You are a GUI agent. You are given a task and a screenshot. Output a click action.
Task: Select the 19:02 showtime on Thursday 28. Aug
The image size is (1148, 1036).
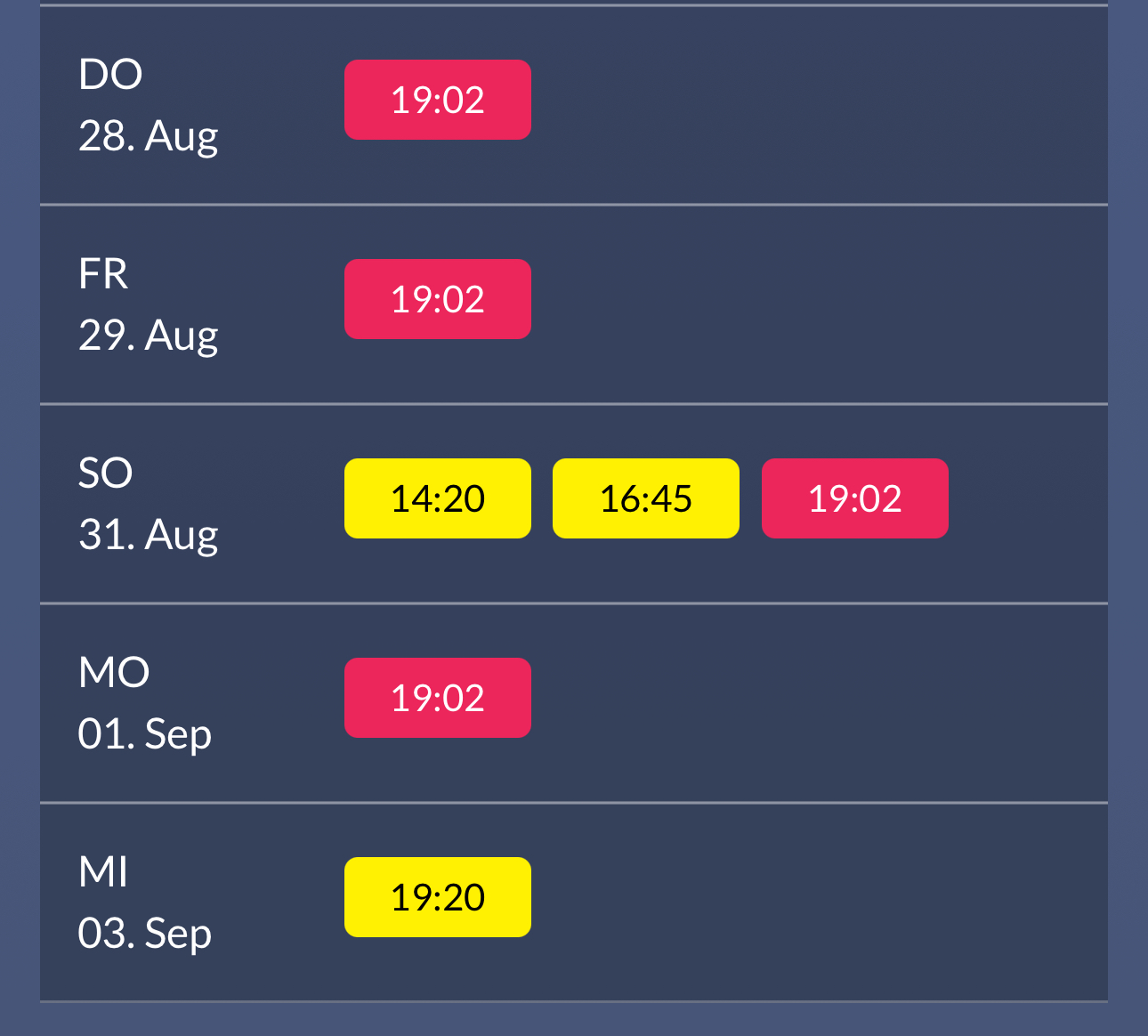pos(438,100)
